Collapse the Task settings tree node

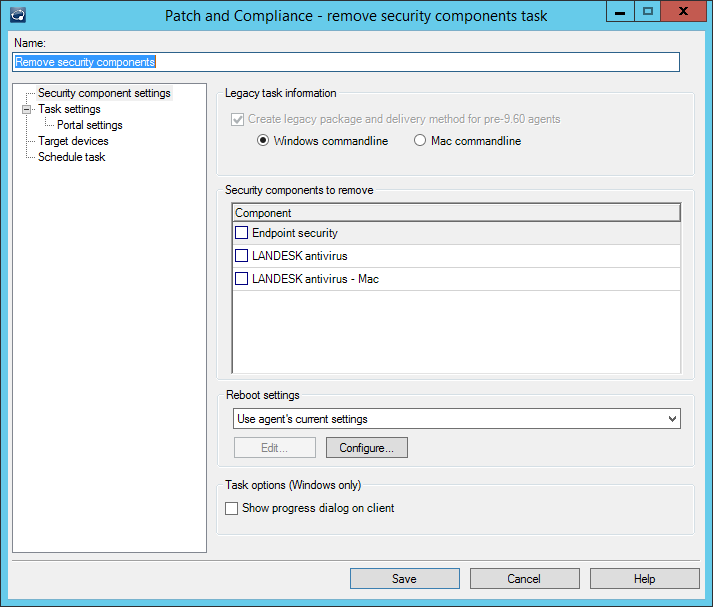coord(26,109)
